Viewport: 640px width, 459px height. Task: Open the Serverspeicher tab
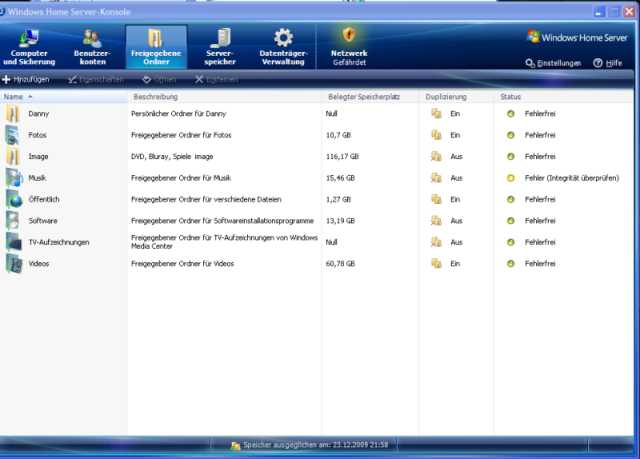coord(220,47)
